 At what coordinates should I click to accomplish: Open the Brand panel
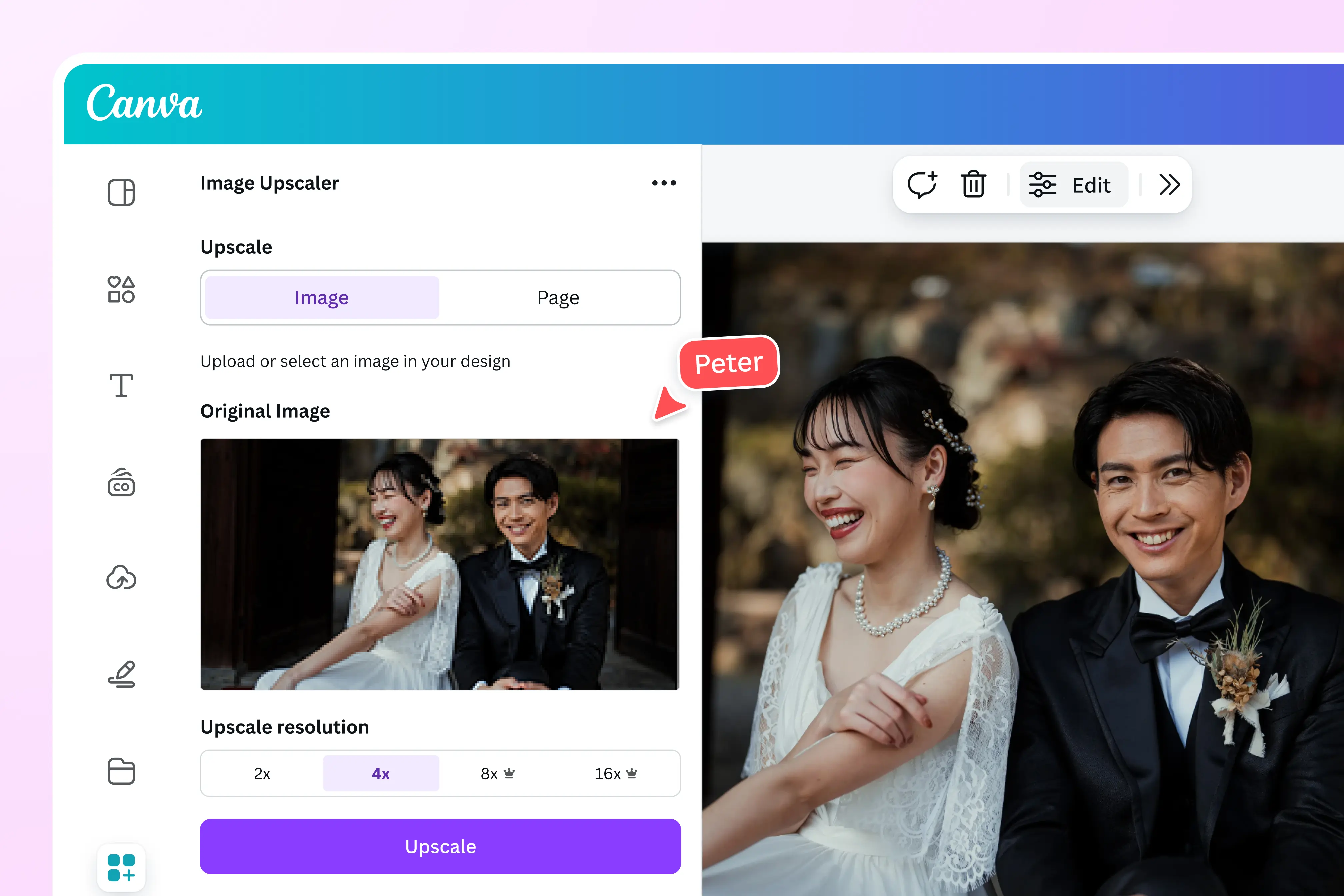click(x=121, y=483)
